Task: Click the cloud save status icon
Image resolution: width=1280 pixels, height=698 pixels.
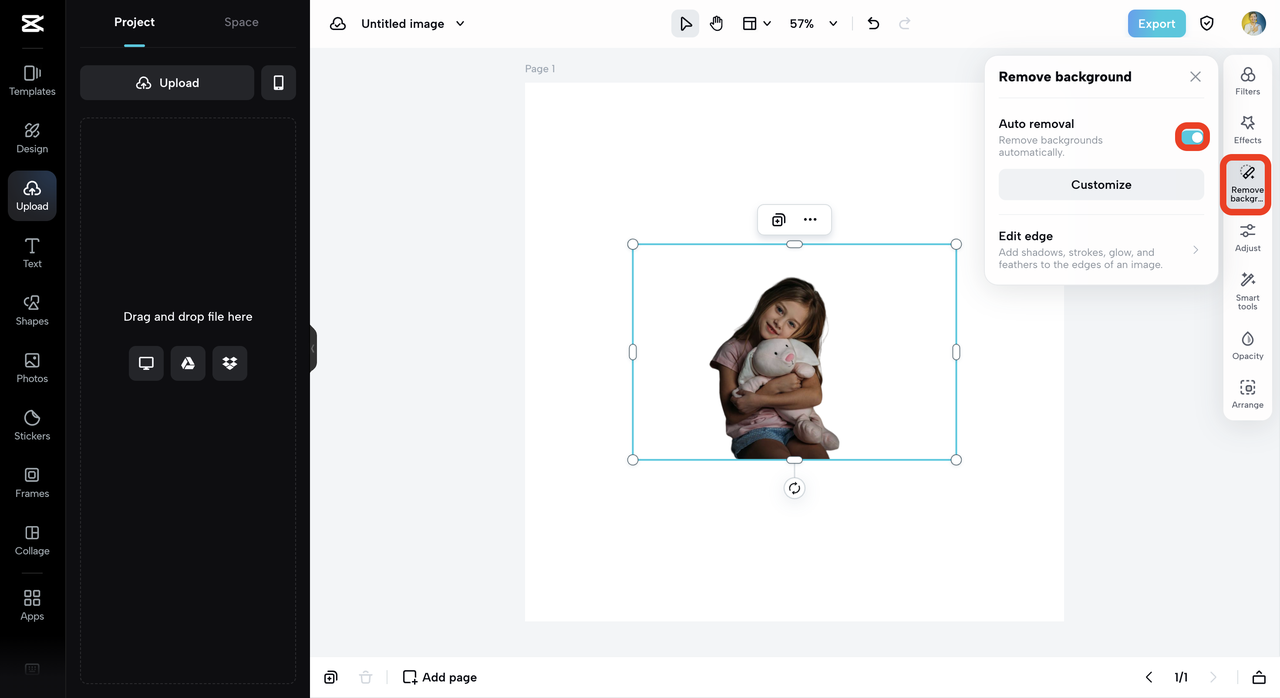Action: click(338, 23)
